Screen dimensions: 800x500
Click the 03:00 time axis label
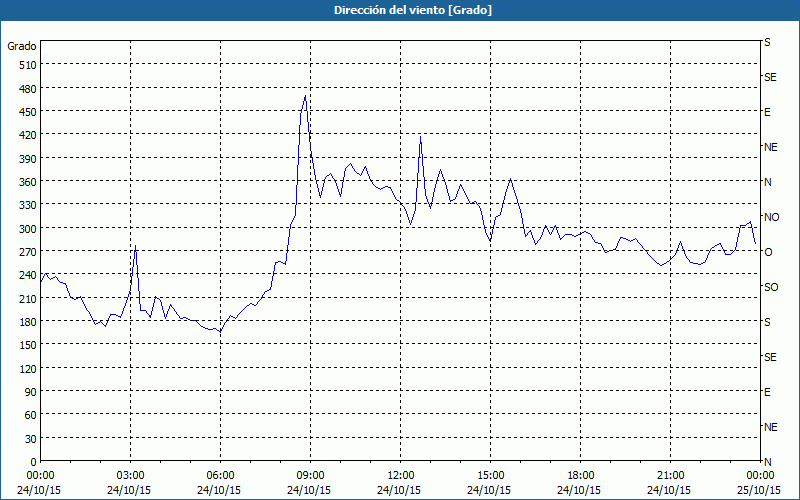click(131, 476)
